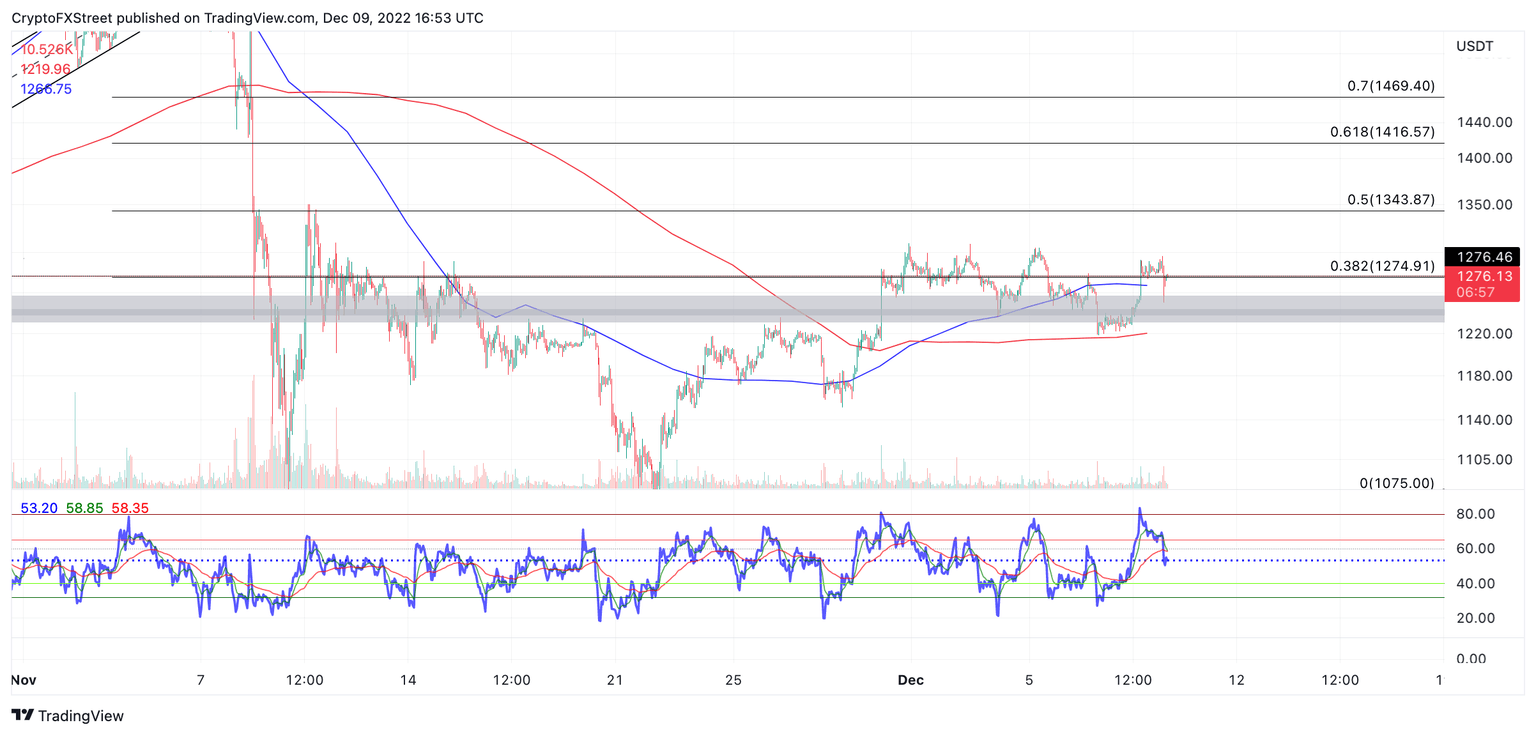Image resolution: width=1536 pixels, height=735 pixels.
Task: Click the green 58.85 RSI value
Action: 84,509
